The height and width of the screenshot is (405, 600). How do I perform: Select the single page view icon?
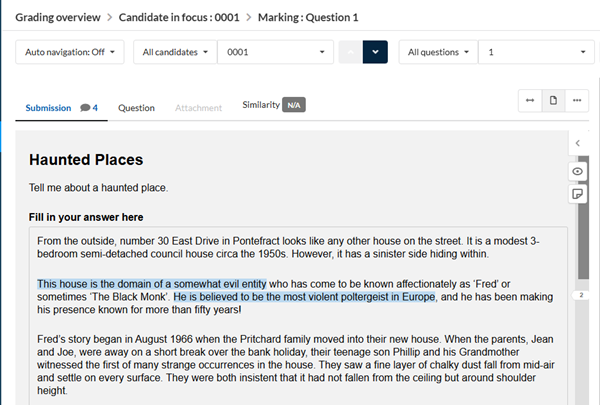pyautogui.click(x=552, y=101)
